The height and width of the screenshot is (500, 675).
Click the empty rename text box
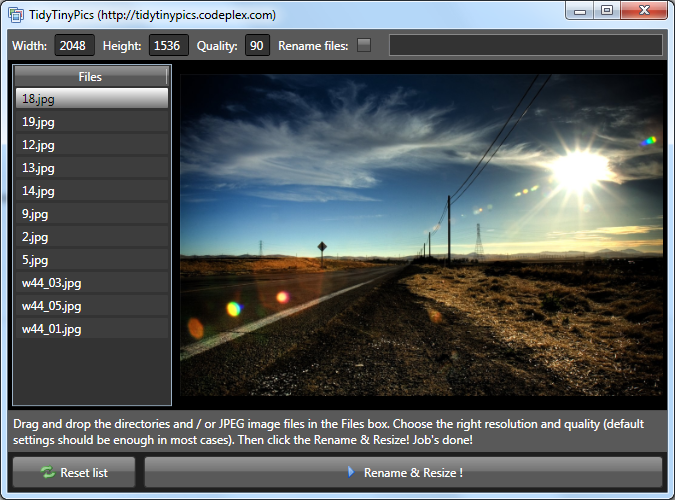(x=525, y=45)
